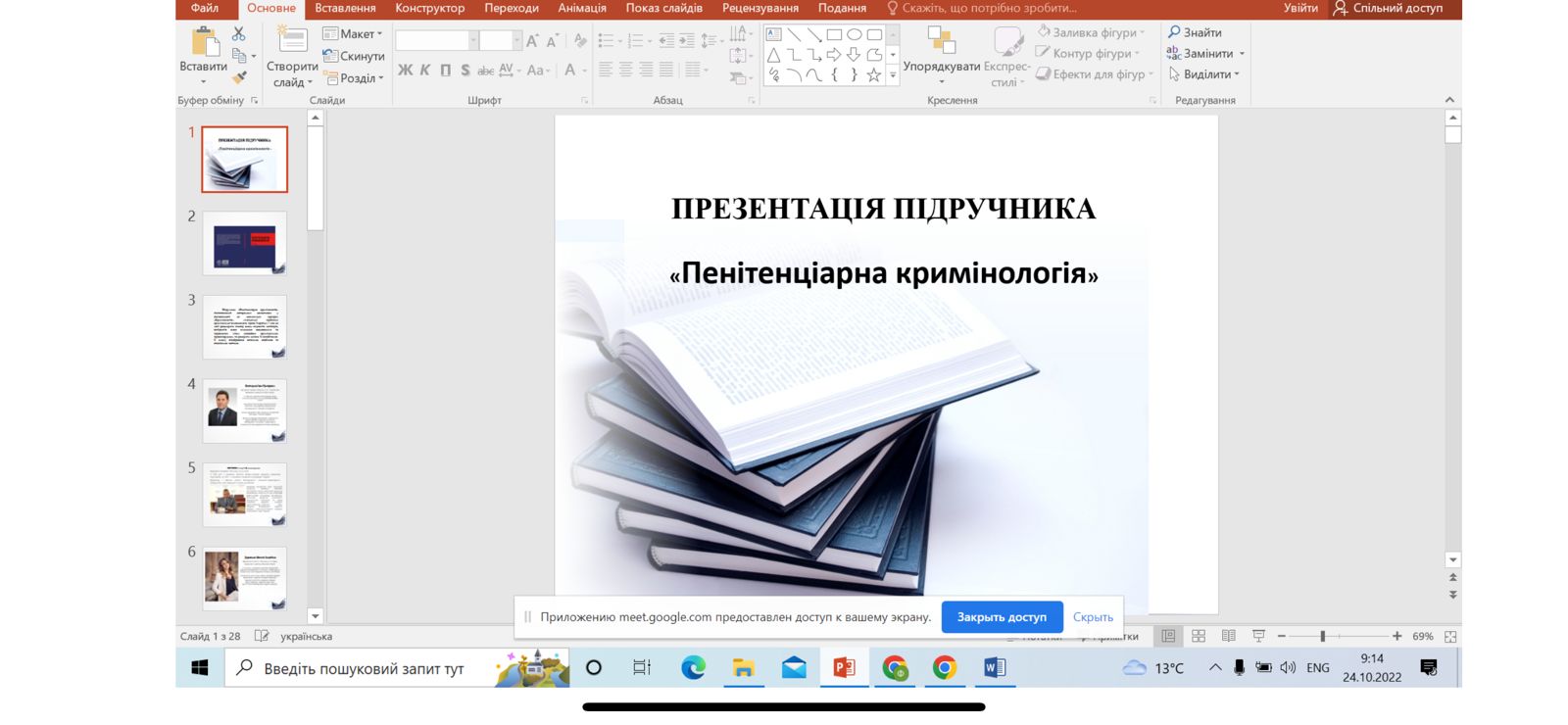Align text right

[646, 70]
